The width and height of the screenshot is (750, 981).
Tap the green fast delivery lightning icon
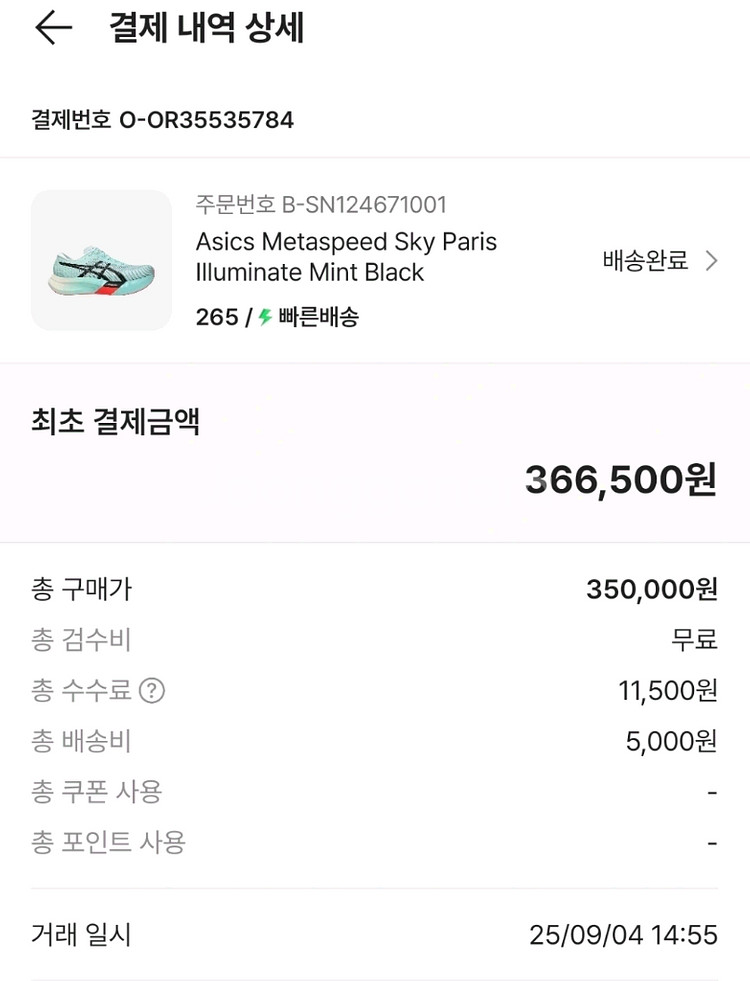tap(265, 317)
